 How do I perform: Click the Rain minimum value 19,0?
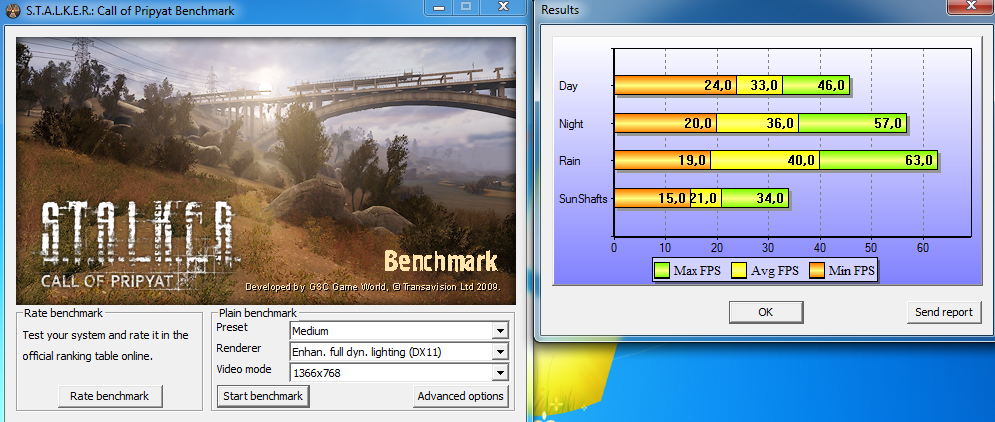click(x=692, y=161)
